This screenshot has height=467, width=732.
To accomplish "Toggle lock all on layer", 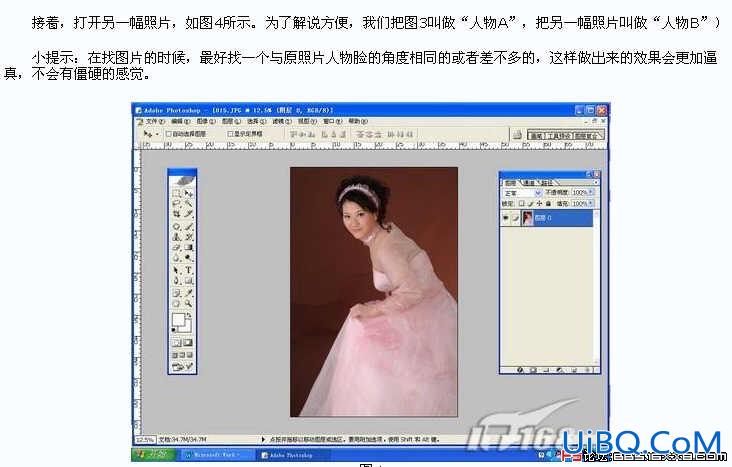I will pyautogui.click(x=548, y=204).
